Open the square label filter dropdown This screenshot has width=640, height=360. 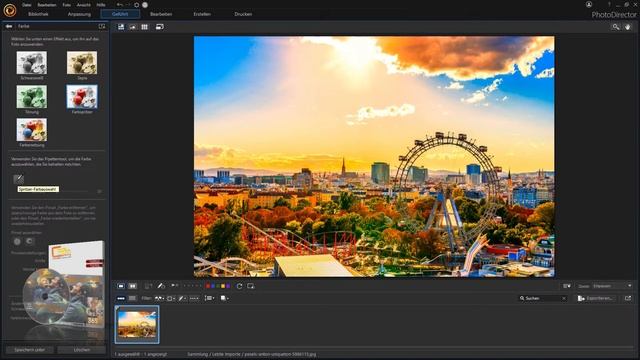pos(171,298)
